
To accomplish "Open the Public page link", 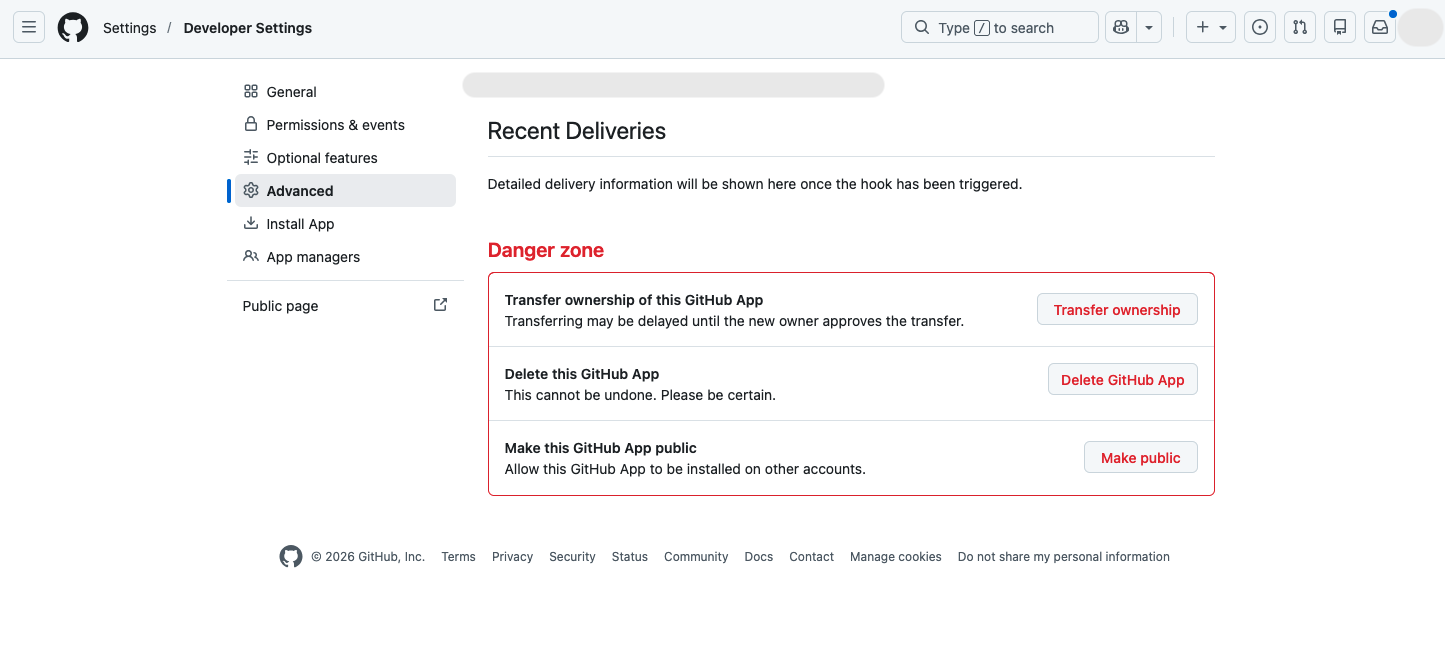I will (345, 306).
